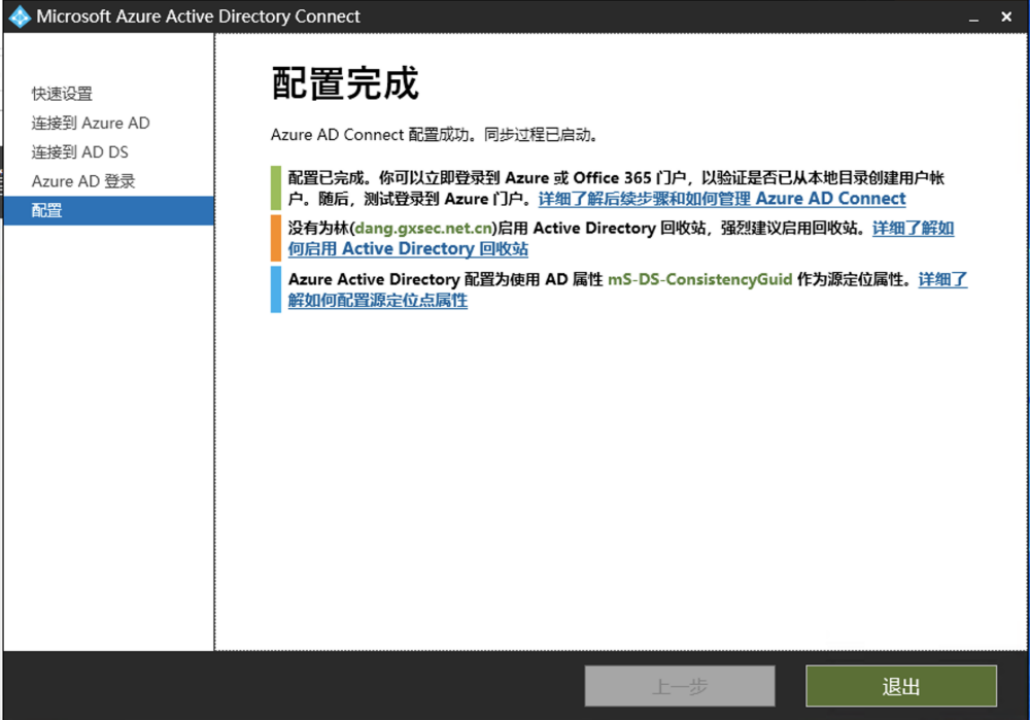1030x720 pixels.
Task: Open link about managing Azure AD Connect
Action: point(722,198)
